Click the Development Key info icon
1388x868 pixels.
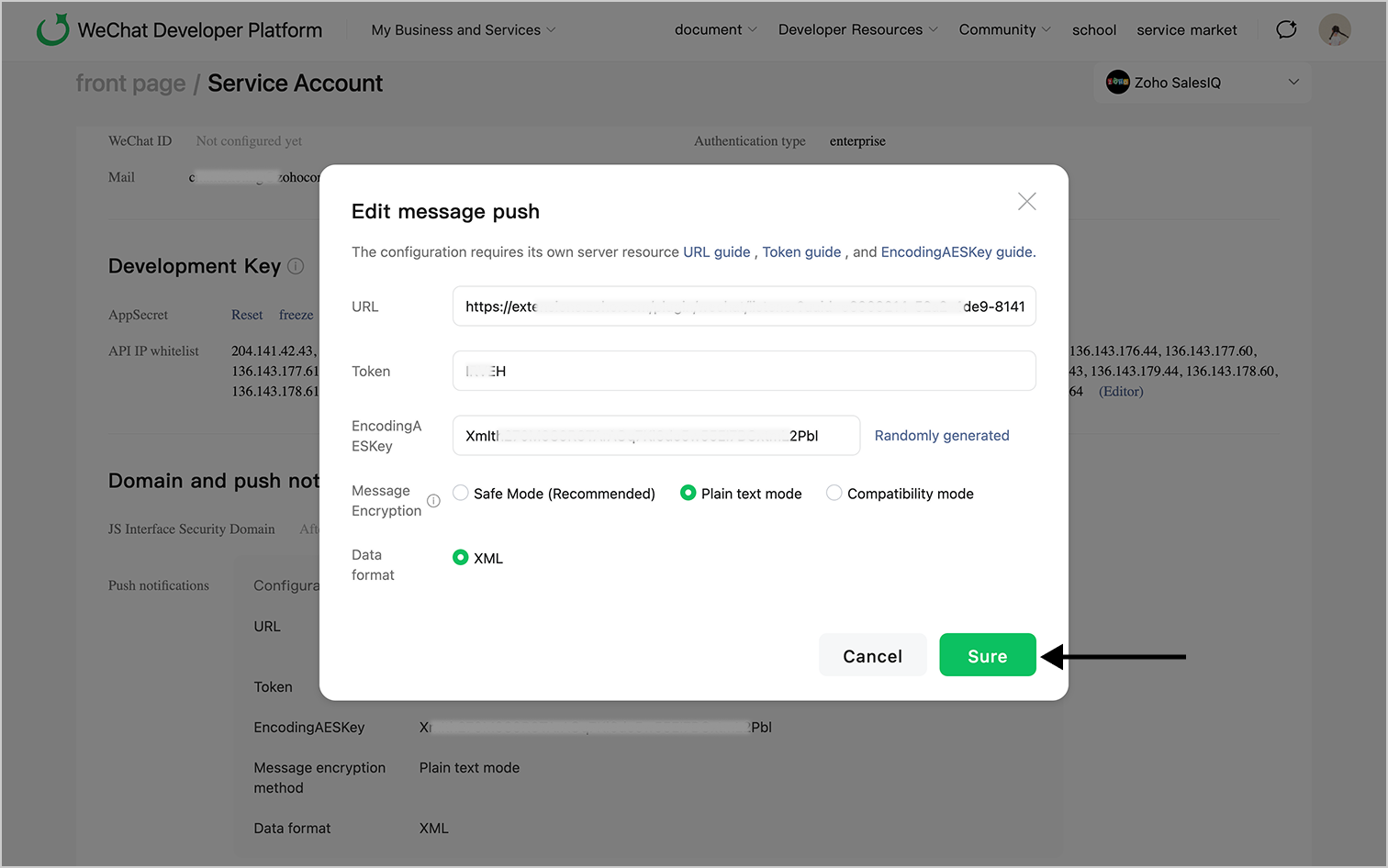[x=296, y=266]
